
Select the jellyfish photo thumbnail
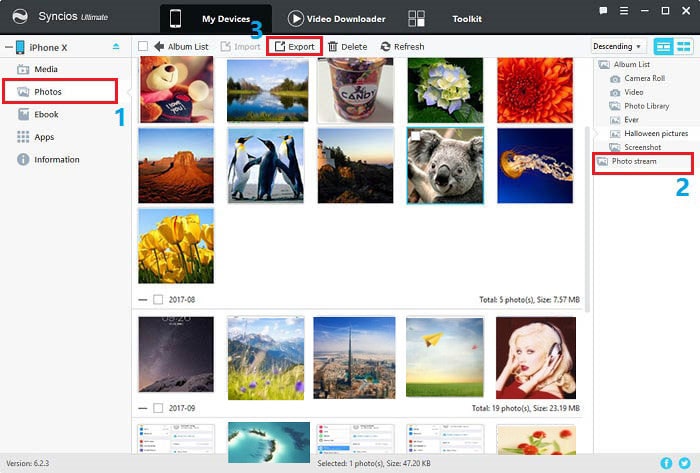point(535,166)
